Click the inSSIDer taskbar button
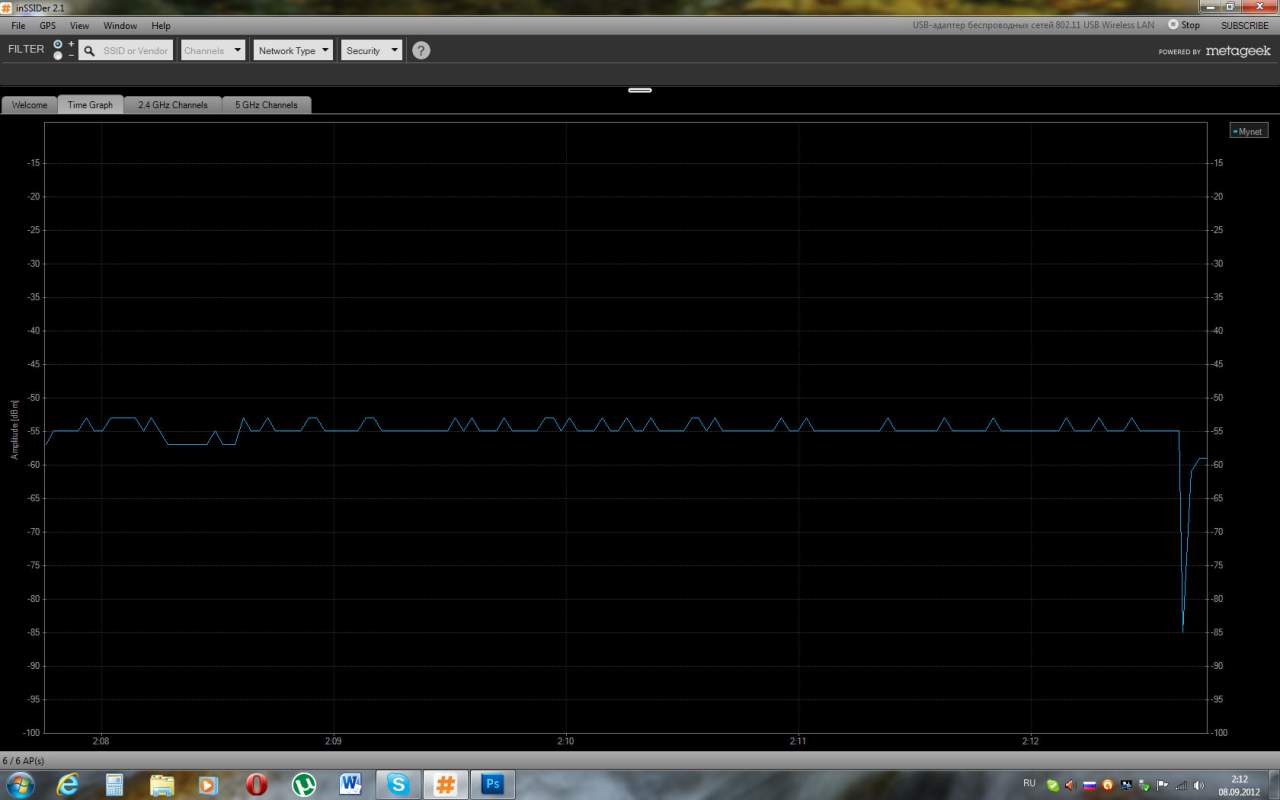The width and height of the screenshot is (1280, 800). pos(445,784)
